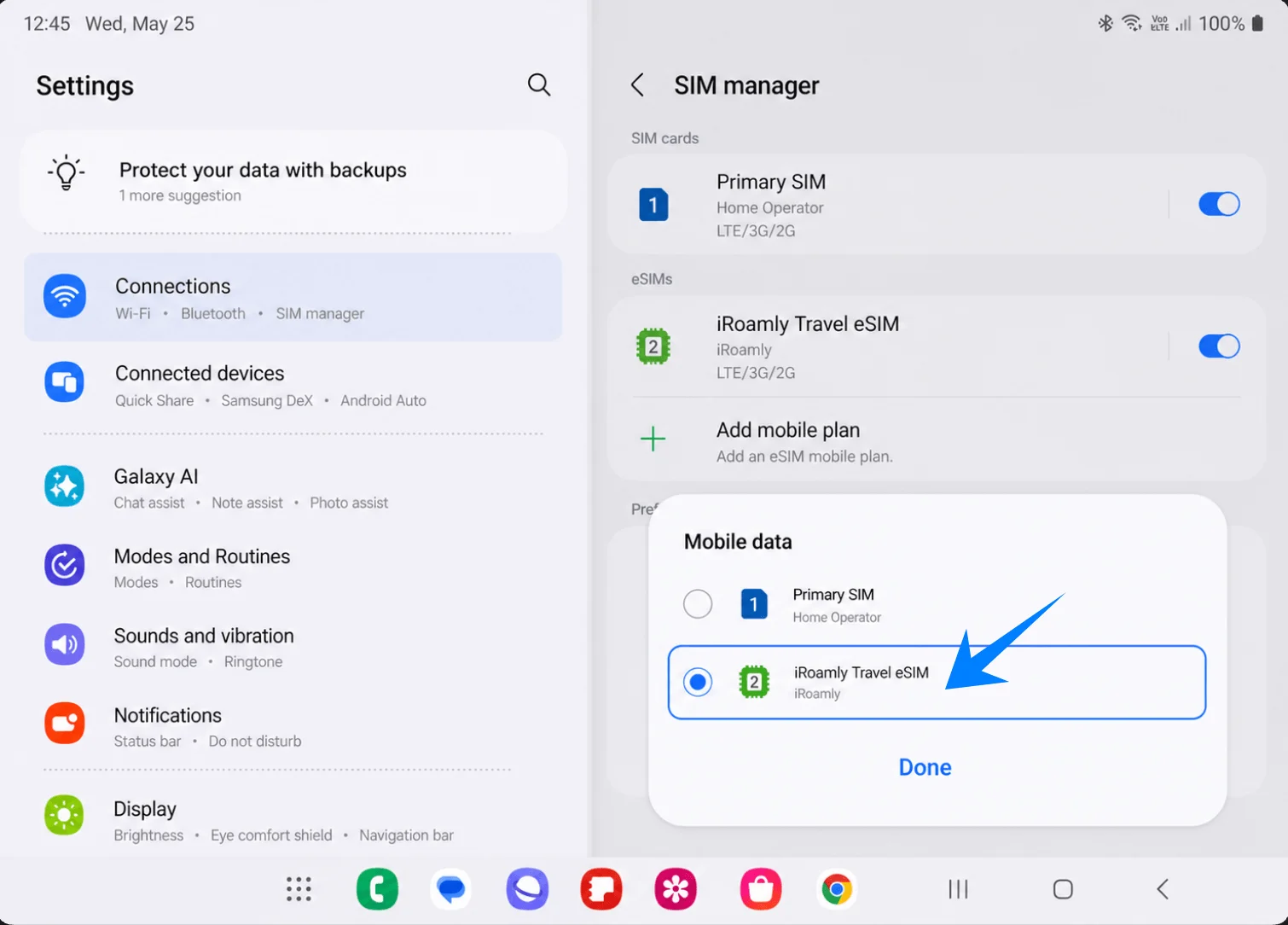The width and height of the screenshot is (1288, 925).
Task: Toggle off the iRoamly Travel eSIM switch
Action: [1219, 346]
